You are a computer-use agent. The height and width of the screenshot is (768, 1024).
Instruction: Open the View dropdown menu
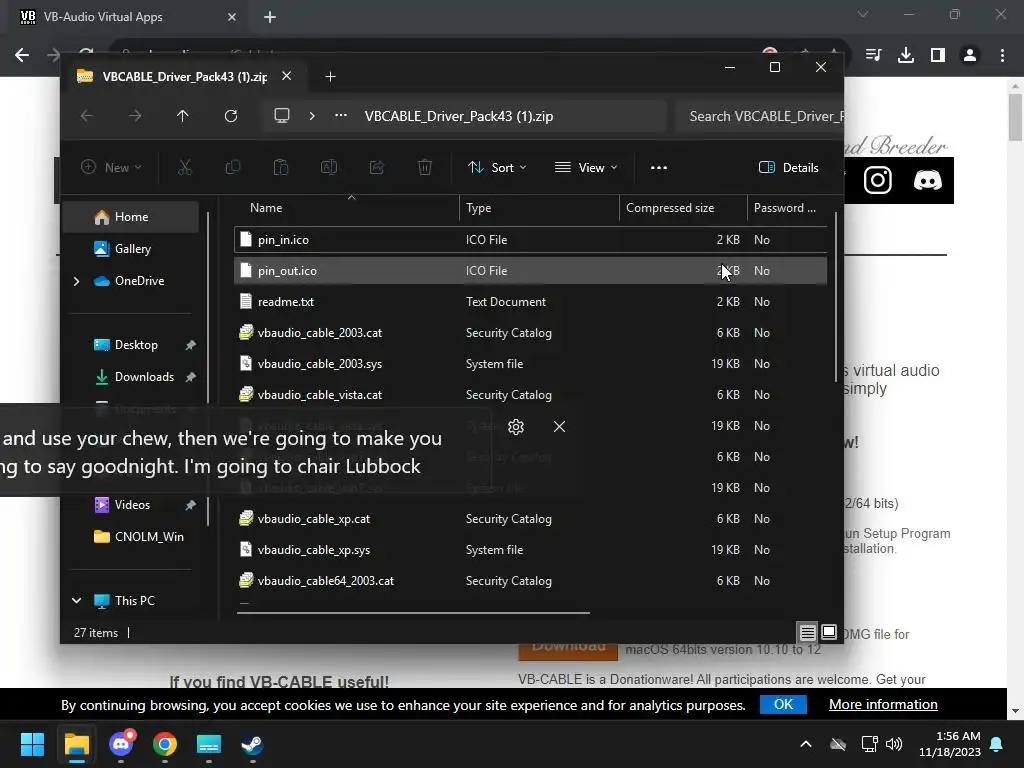coord(586,168)
